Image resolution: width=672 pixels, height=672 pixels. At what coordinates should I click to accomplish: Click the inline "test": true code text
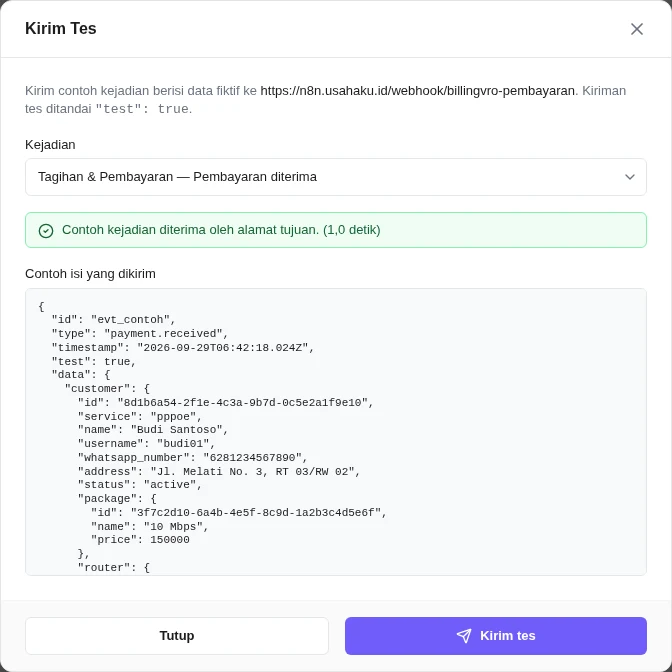(142, 109)
